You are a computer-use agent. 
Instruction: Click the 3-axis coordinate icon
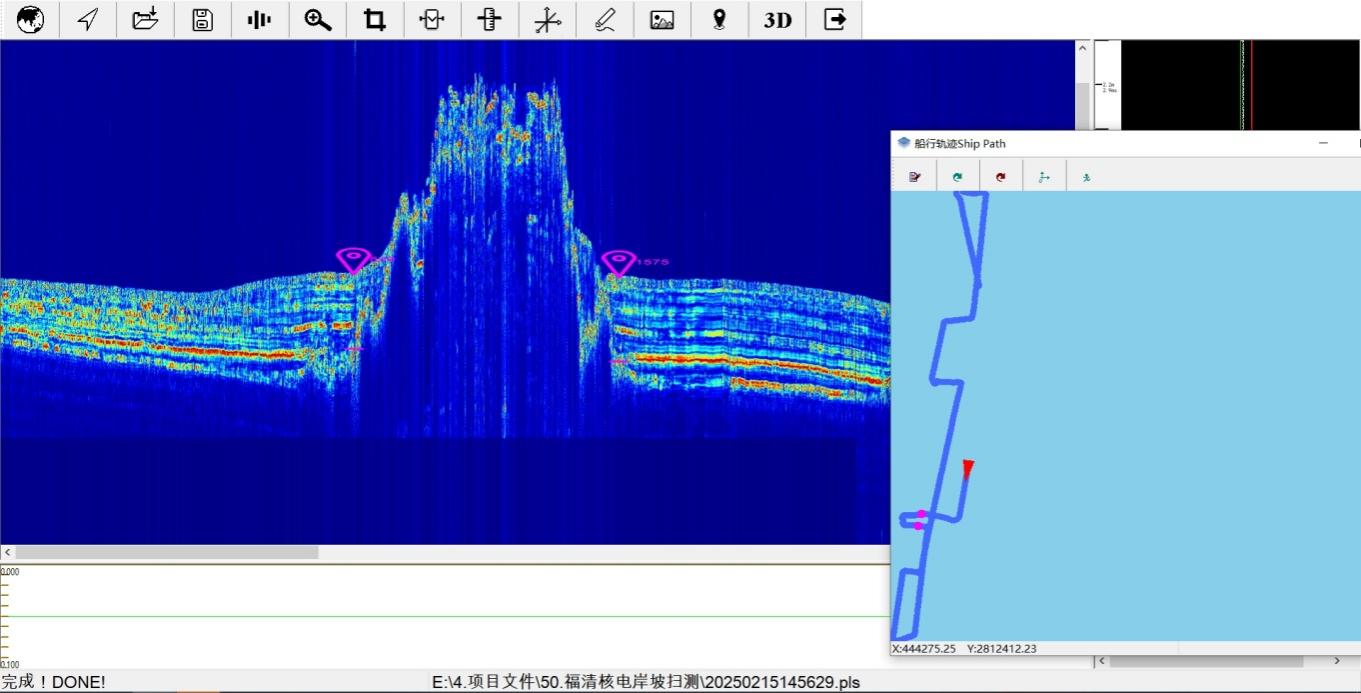[547, 19]
